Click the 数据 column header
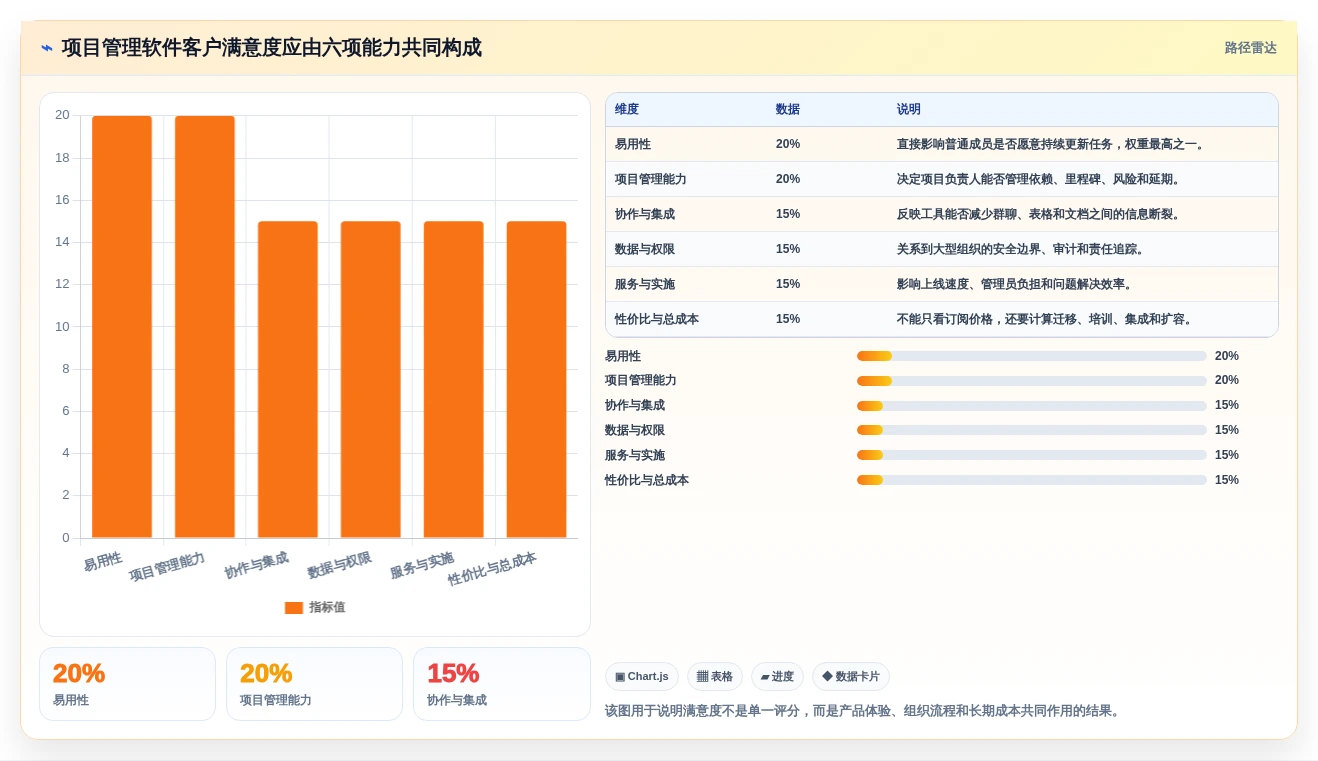This screenshot has height=761, width=1318. [788, 110]
